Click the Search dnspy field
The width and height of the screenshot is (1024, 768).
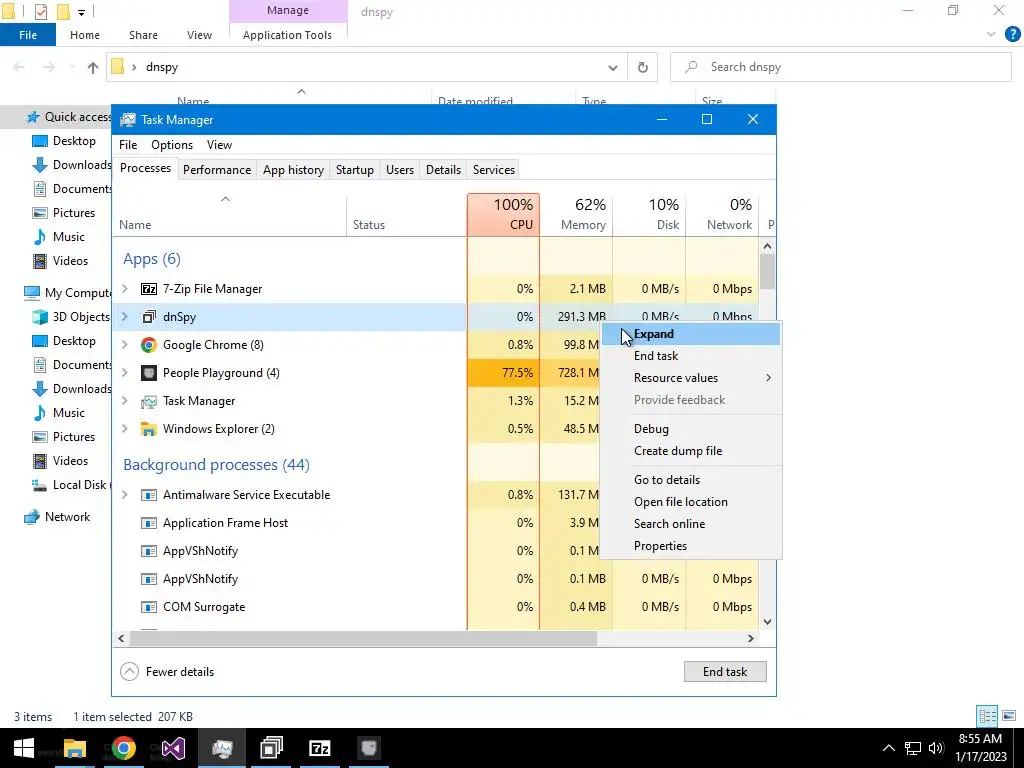(x=841, y=67)
